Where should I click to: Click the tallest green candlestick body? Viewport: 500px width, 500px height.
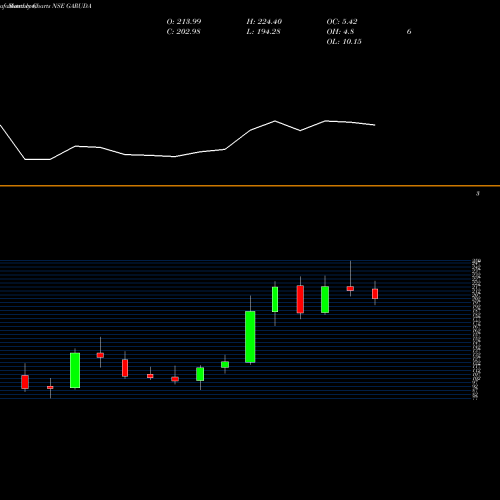[x=250, y=337]
